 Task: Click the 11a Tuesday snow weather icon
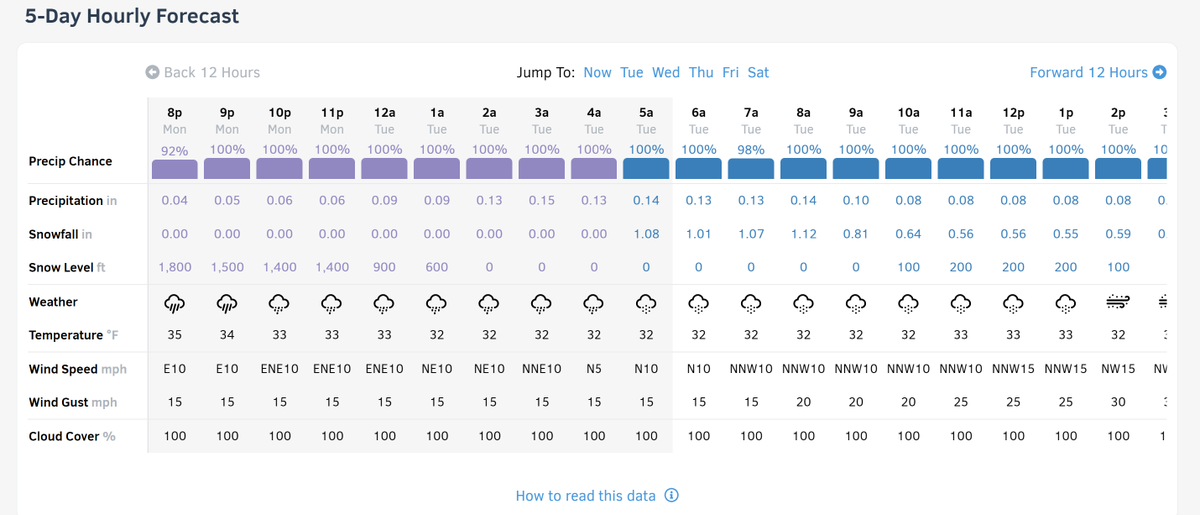pyautogui.click(x=961, y=302)
